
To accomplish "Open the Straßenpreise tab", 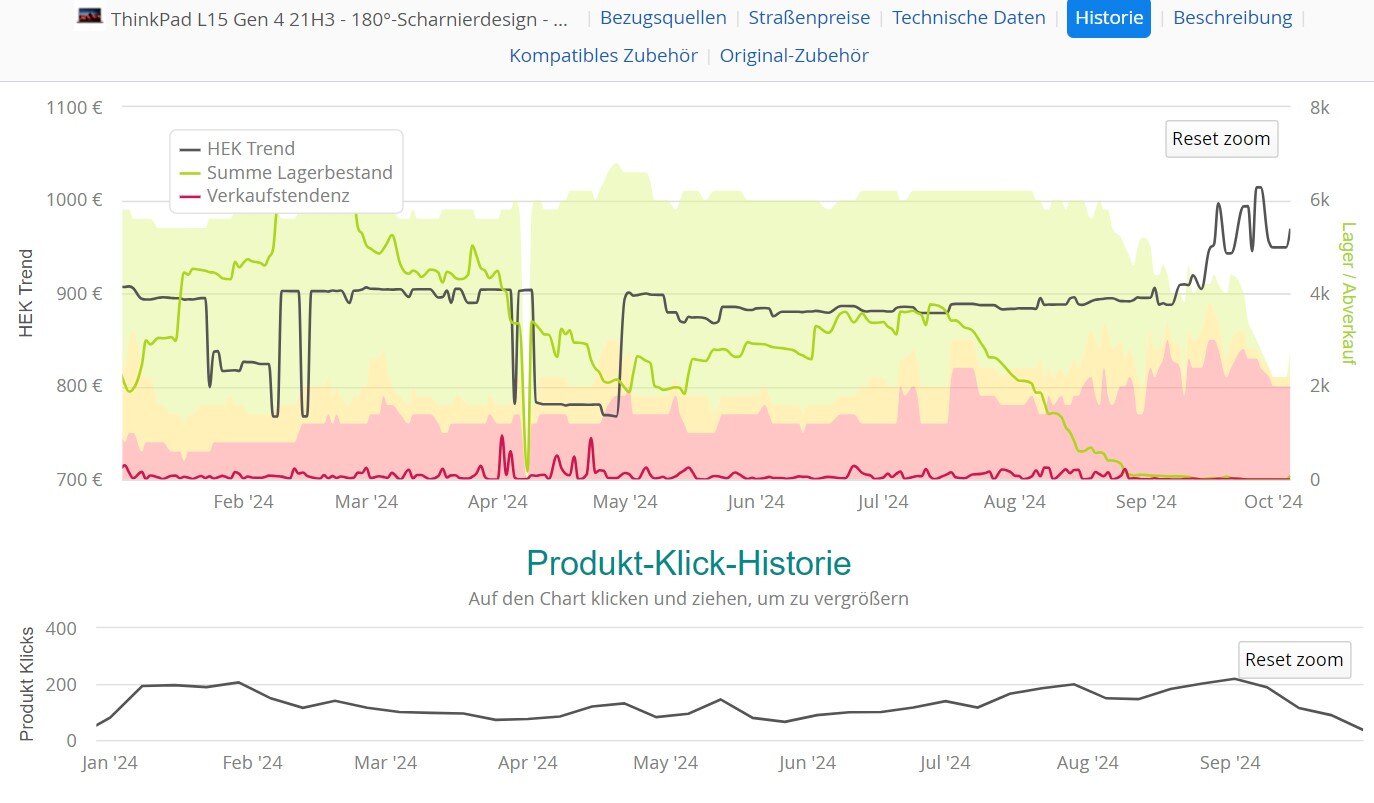I will click(x=809, y=18).
